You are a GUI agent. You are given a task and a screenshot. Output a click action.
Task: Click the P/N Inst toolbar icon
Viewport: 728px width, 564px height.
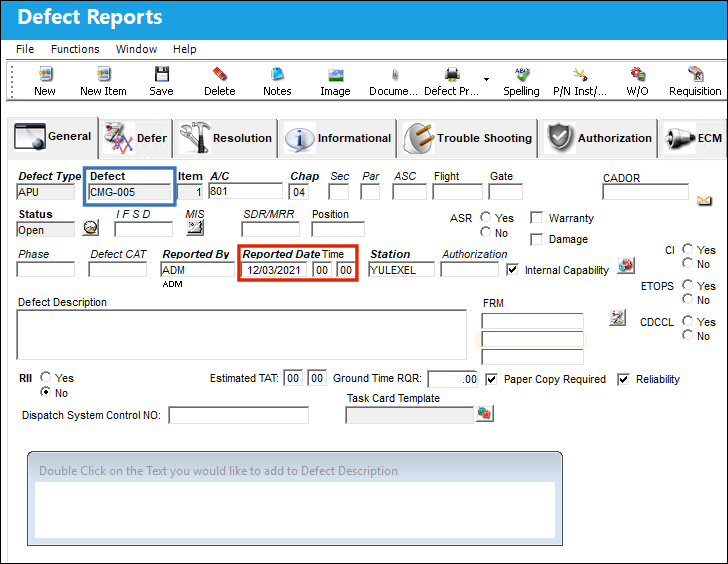(579, 74)
